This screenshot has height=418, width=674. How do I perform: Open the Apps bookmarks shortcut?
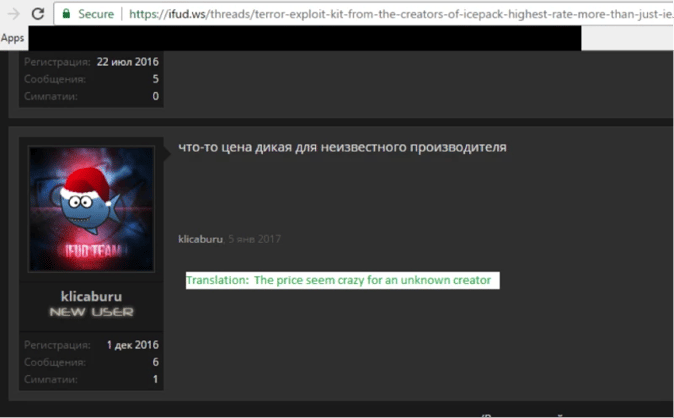(x=13, y=38)
